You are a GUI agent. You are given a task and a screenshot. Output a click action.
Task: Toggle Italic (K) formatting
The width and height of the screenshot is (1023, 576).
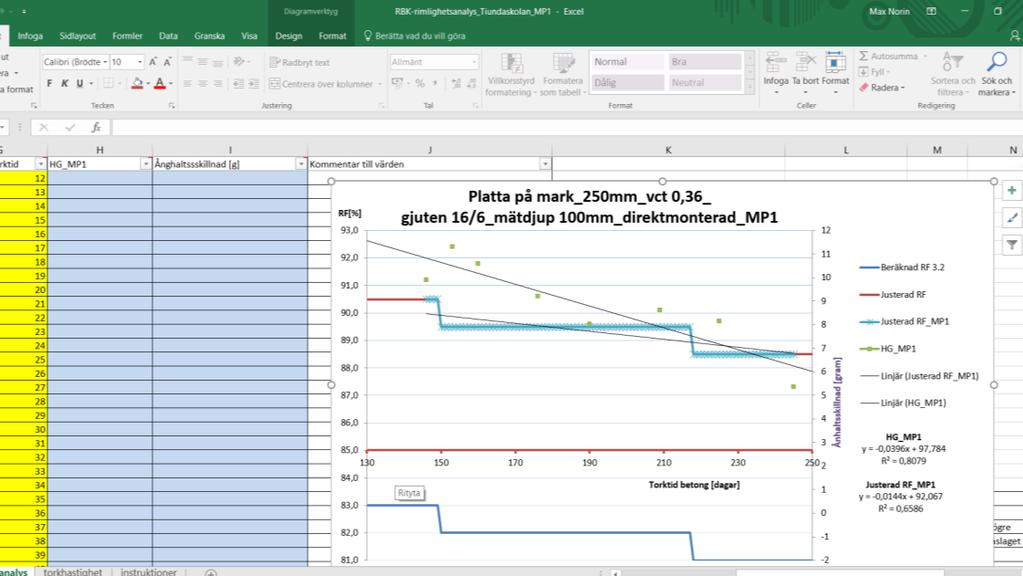pyautogui.click(x=65, y=83)
